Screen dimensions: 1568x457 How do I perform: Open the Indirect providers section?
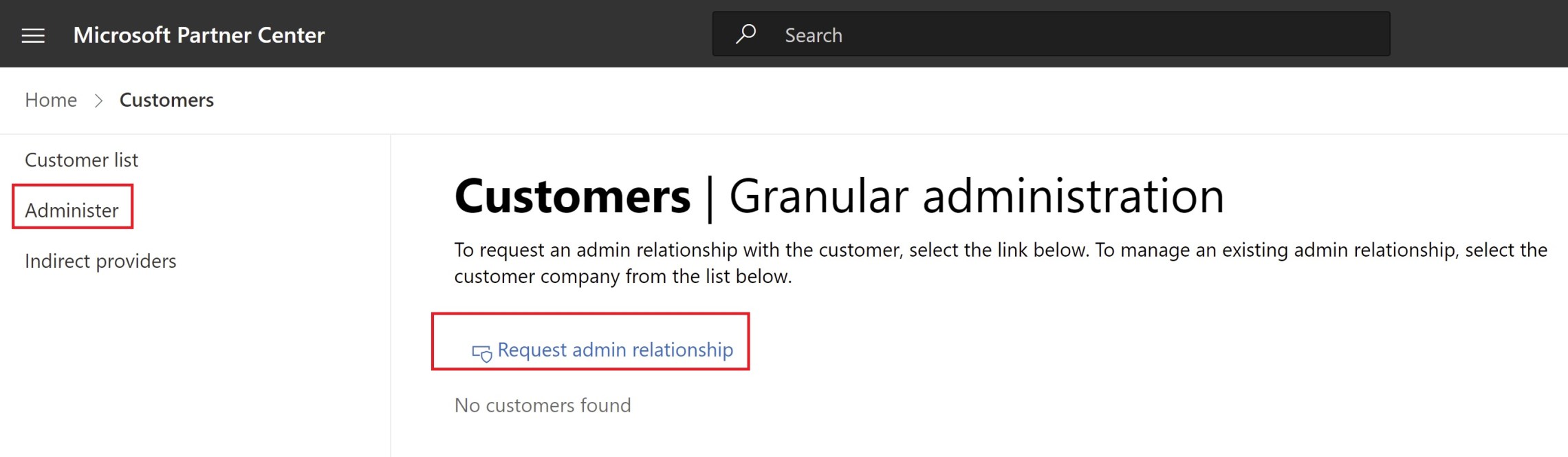pyautogui.click(x=100, y=260)
